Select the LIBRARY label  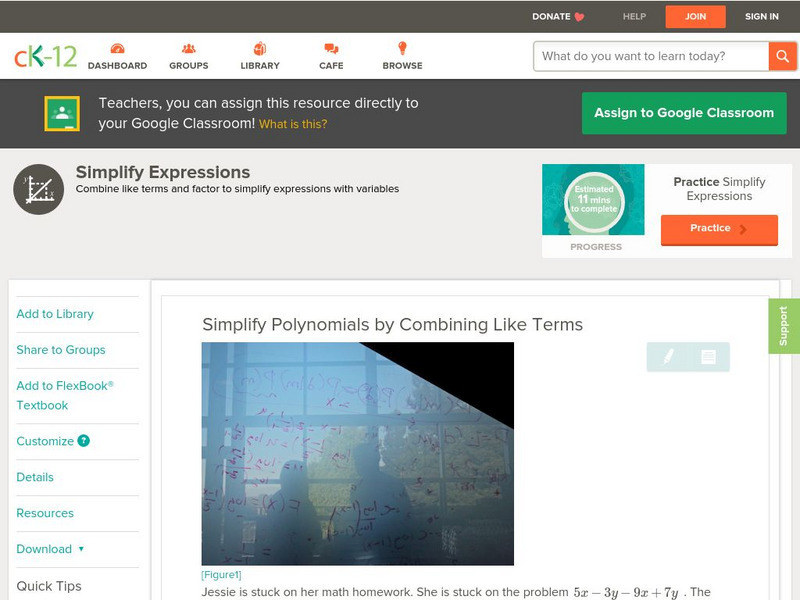260,66
